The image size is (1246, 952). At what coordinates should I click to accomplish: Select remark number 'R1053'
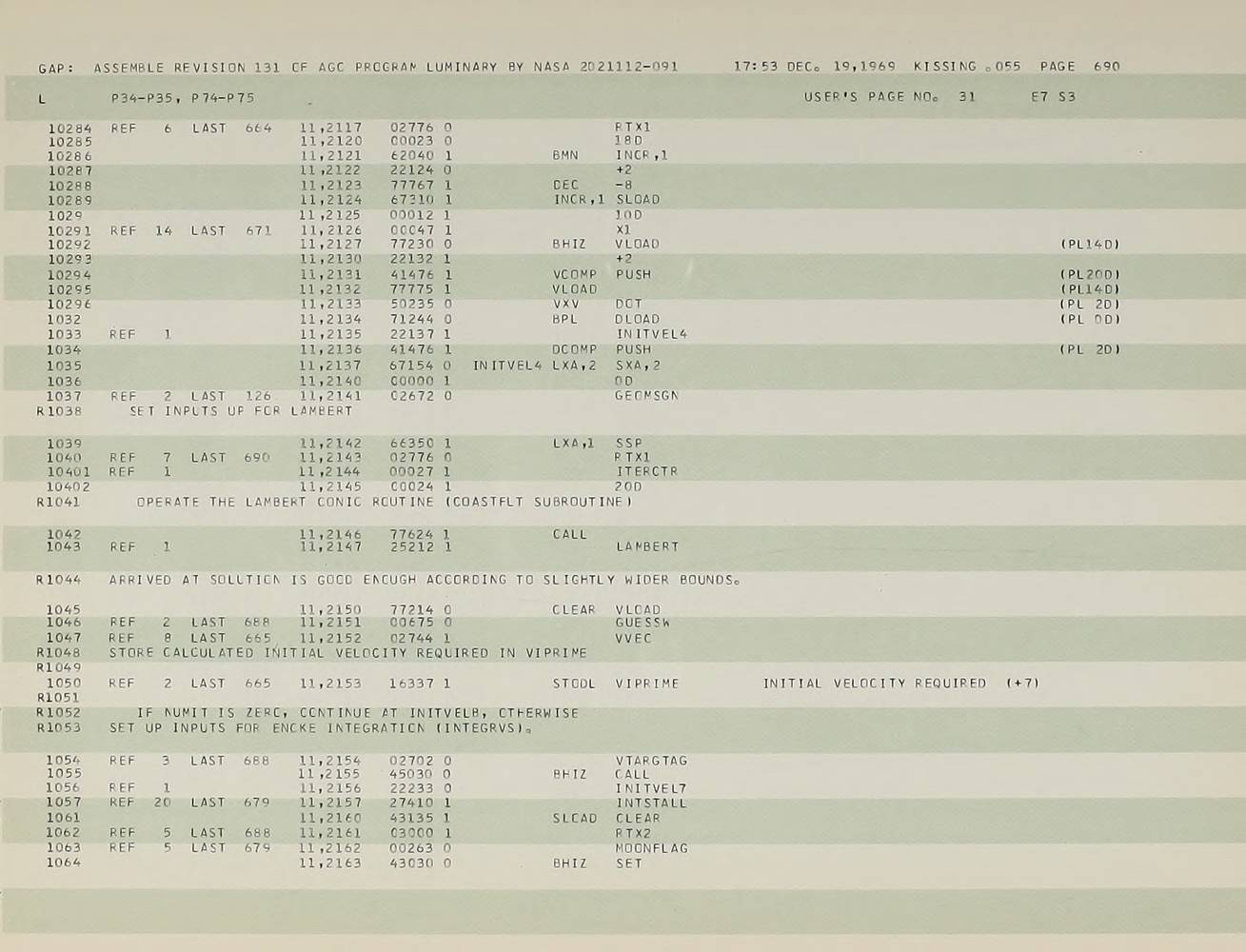(x=58, y=728)
